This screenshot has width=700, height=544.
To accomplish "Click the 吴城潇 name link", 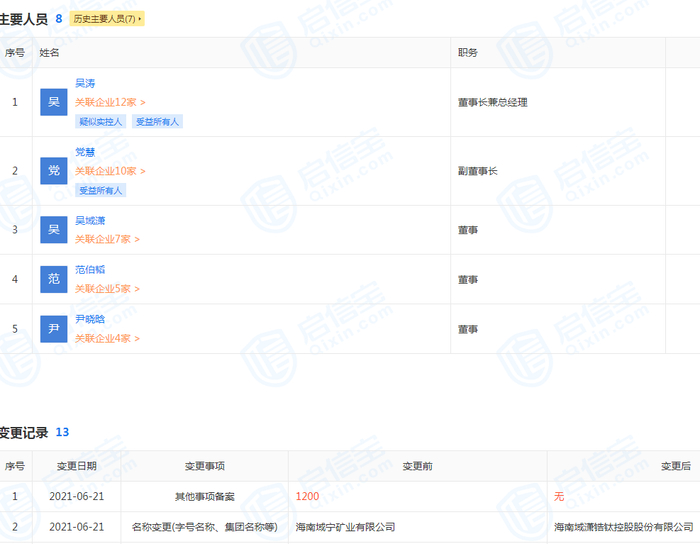I will click(x=90, y=220).
